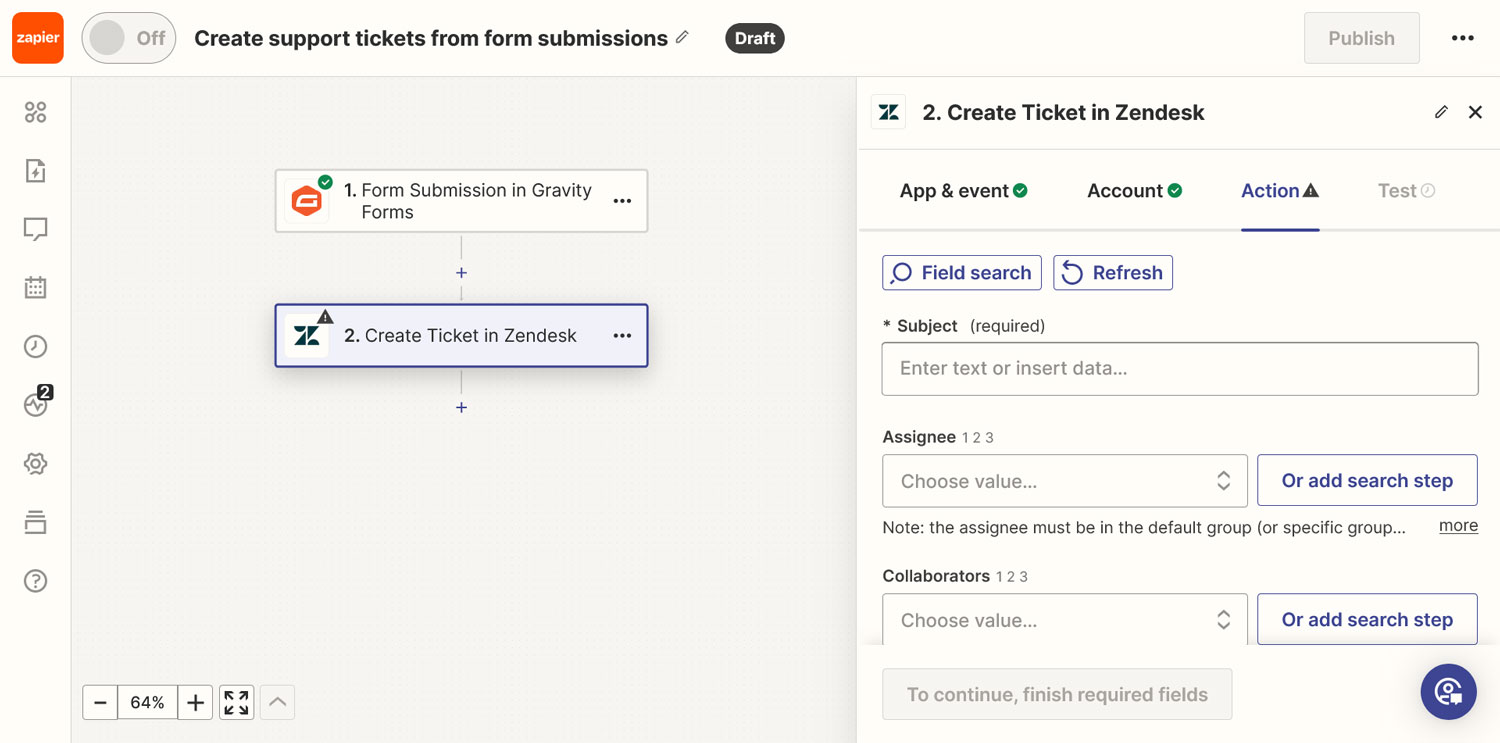Image resolution: width=1500 pixels, height=743 pixels.
Task: Click the Gravity Forms app icon
Action: pos(307,201)
